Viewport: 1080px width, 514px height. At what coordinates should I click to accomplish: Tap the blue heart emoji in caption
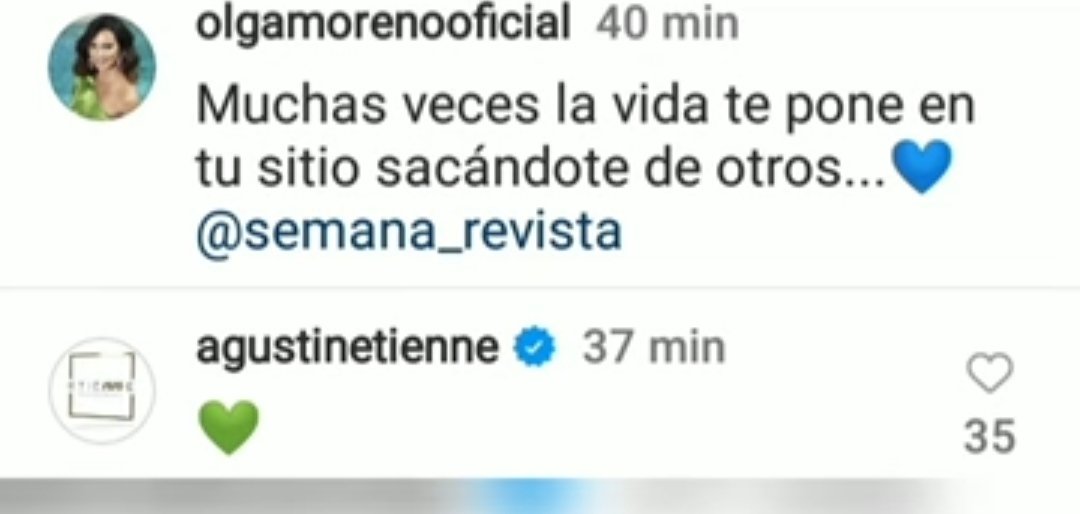click(922, 165)
